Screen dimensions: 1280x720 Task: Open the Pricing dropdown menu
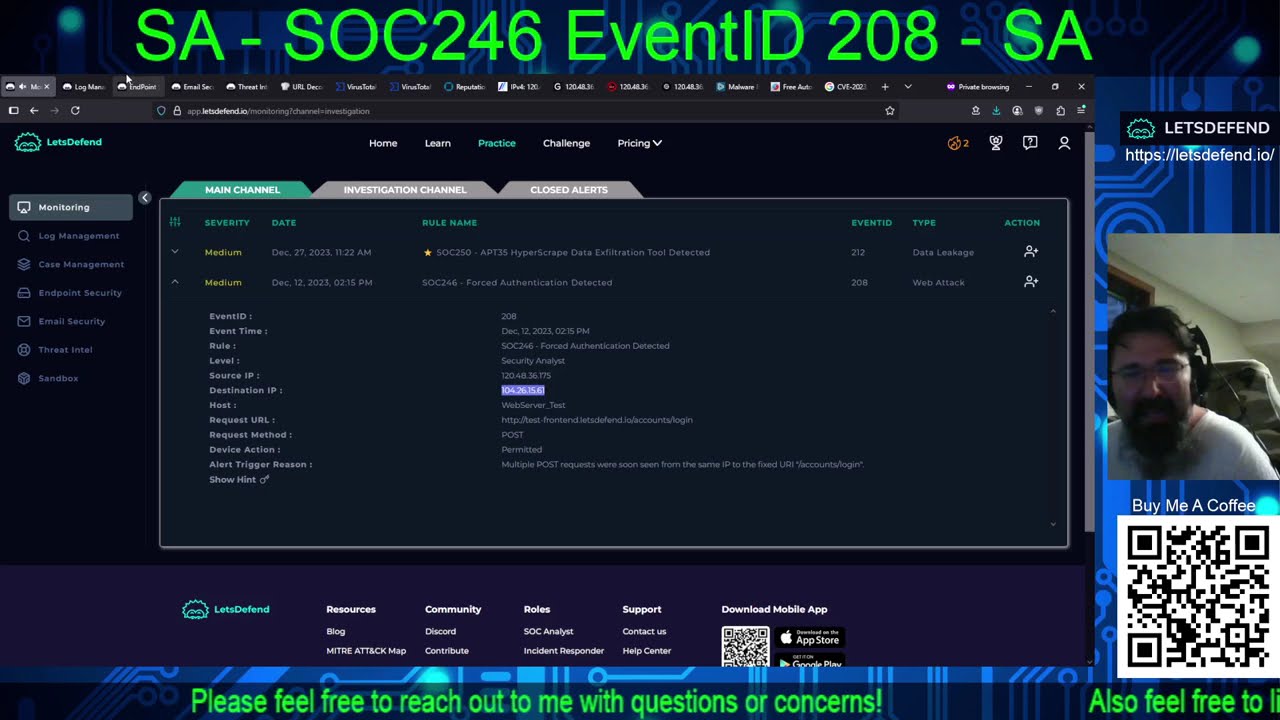(x=640, y=143)
